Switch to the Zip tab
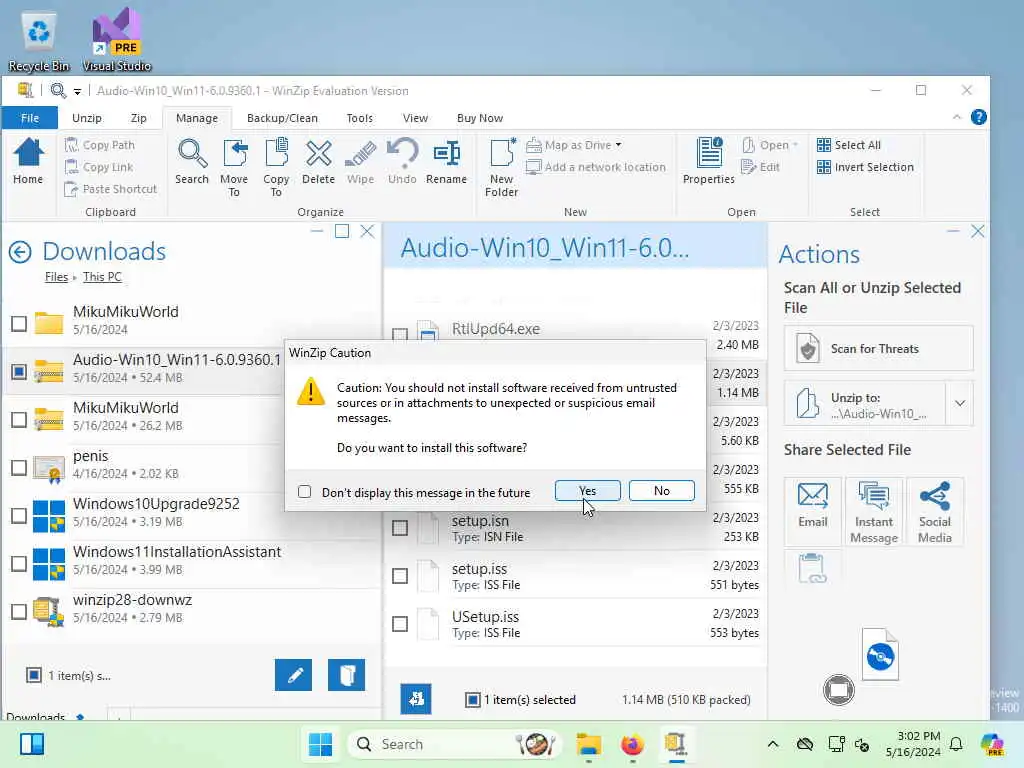The width and height of the screenshot is (1024, 768). (138, 118)
